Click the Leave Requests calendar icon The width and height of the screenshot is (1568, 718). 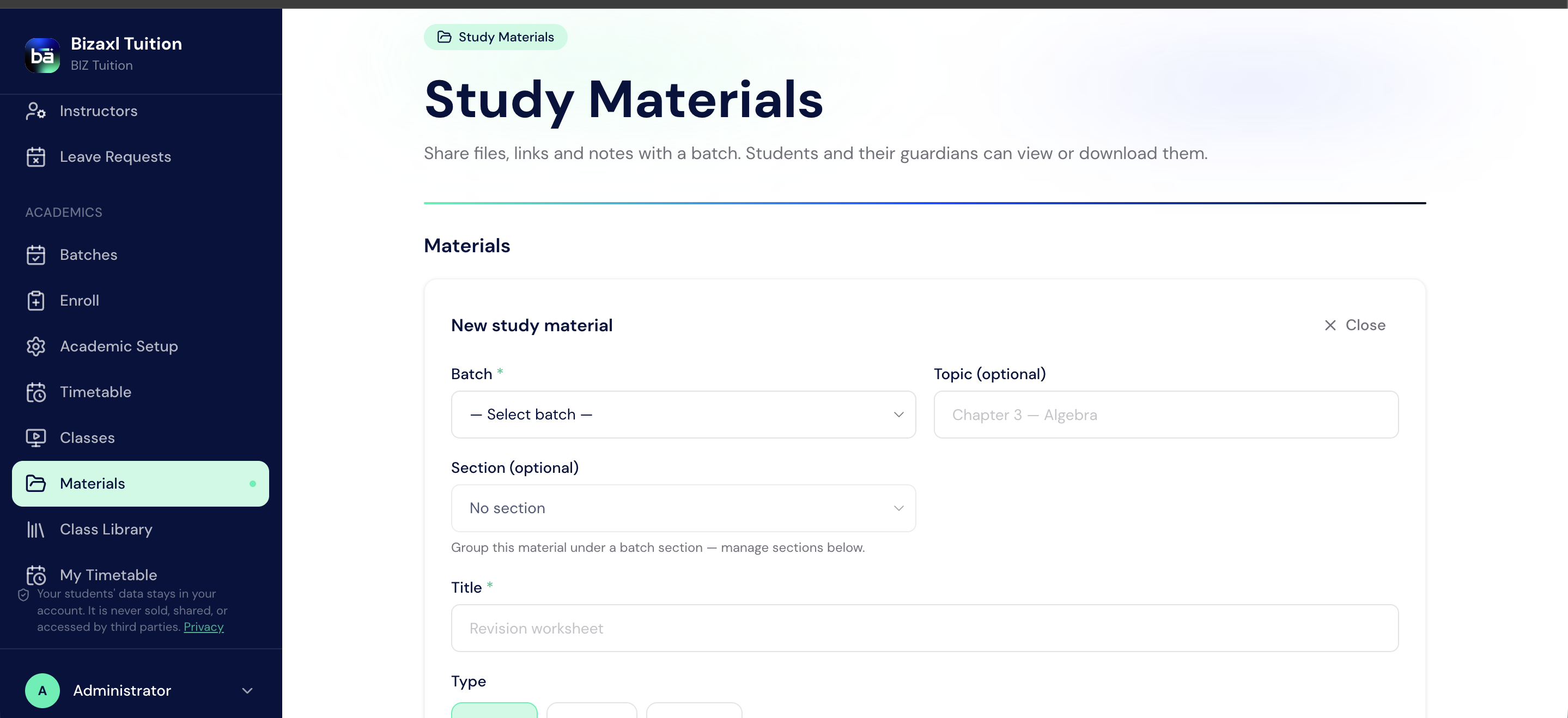click(x=36, y=156)
